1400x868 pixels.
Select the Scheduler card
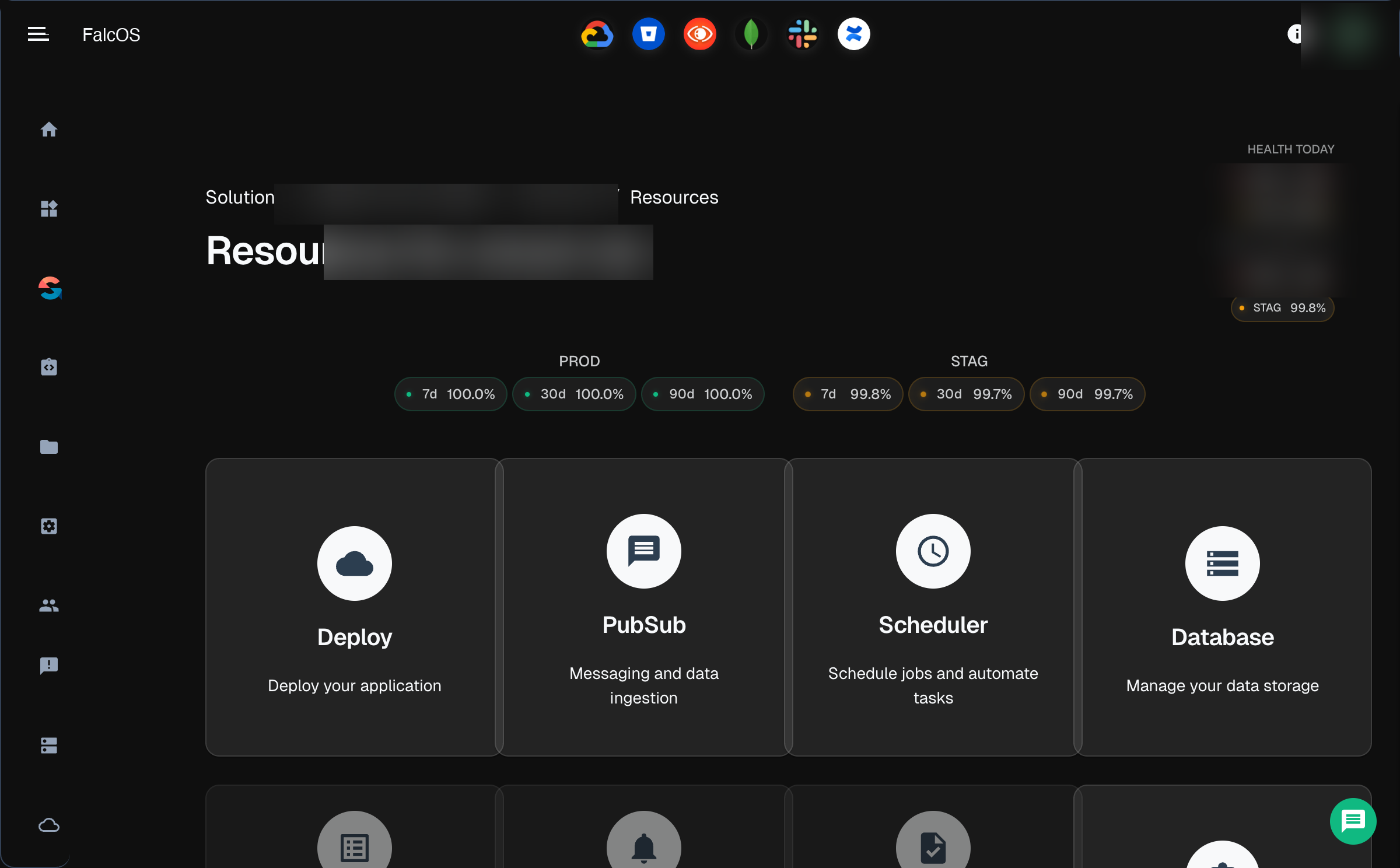933,607
